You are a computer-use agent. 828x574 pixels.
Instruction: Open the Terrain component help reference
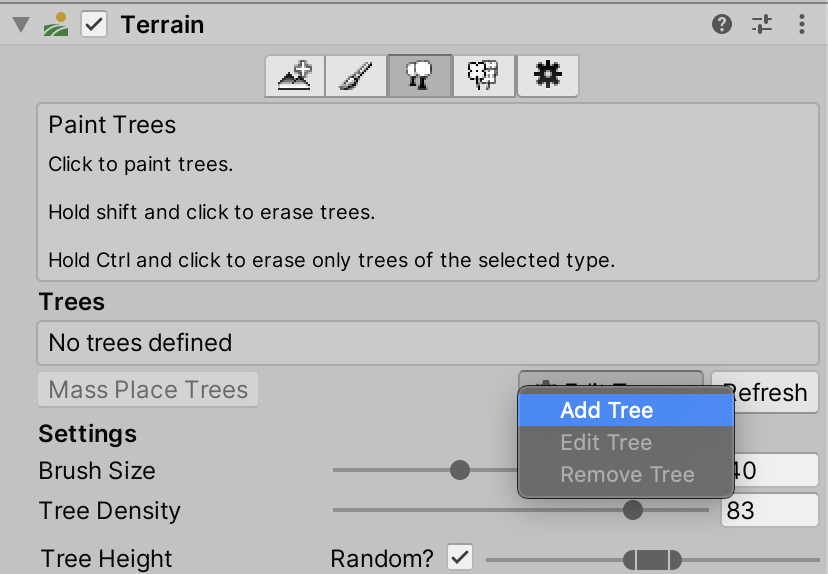[x=722, y=25]
